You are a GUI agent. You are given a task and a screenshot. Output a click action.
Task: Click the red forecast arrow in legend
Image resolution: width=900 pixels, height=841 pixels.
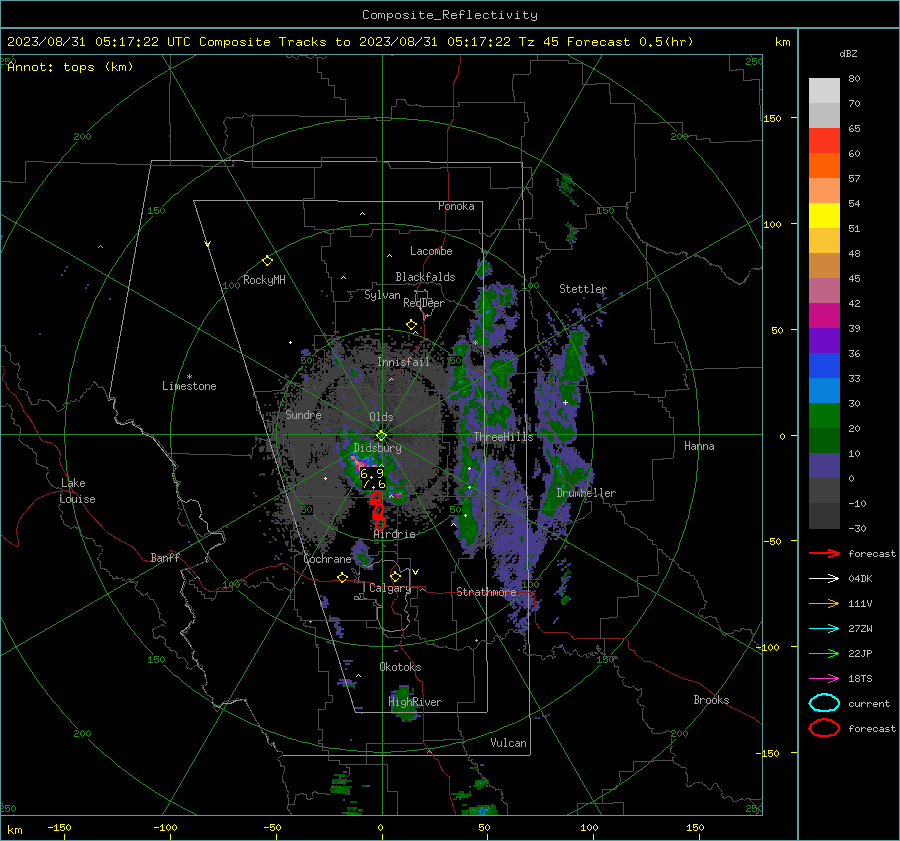point(824,553)
